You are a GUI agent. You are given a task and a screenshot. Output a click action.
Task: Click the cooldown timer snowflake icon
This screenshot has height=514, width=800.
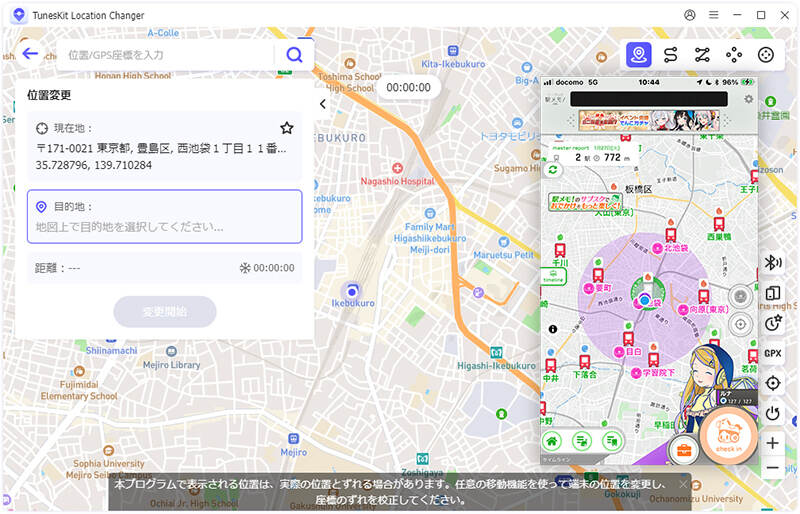(245, 267)
